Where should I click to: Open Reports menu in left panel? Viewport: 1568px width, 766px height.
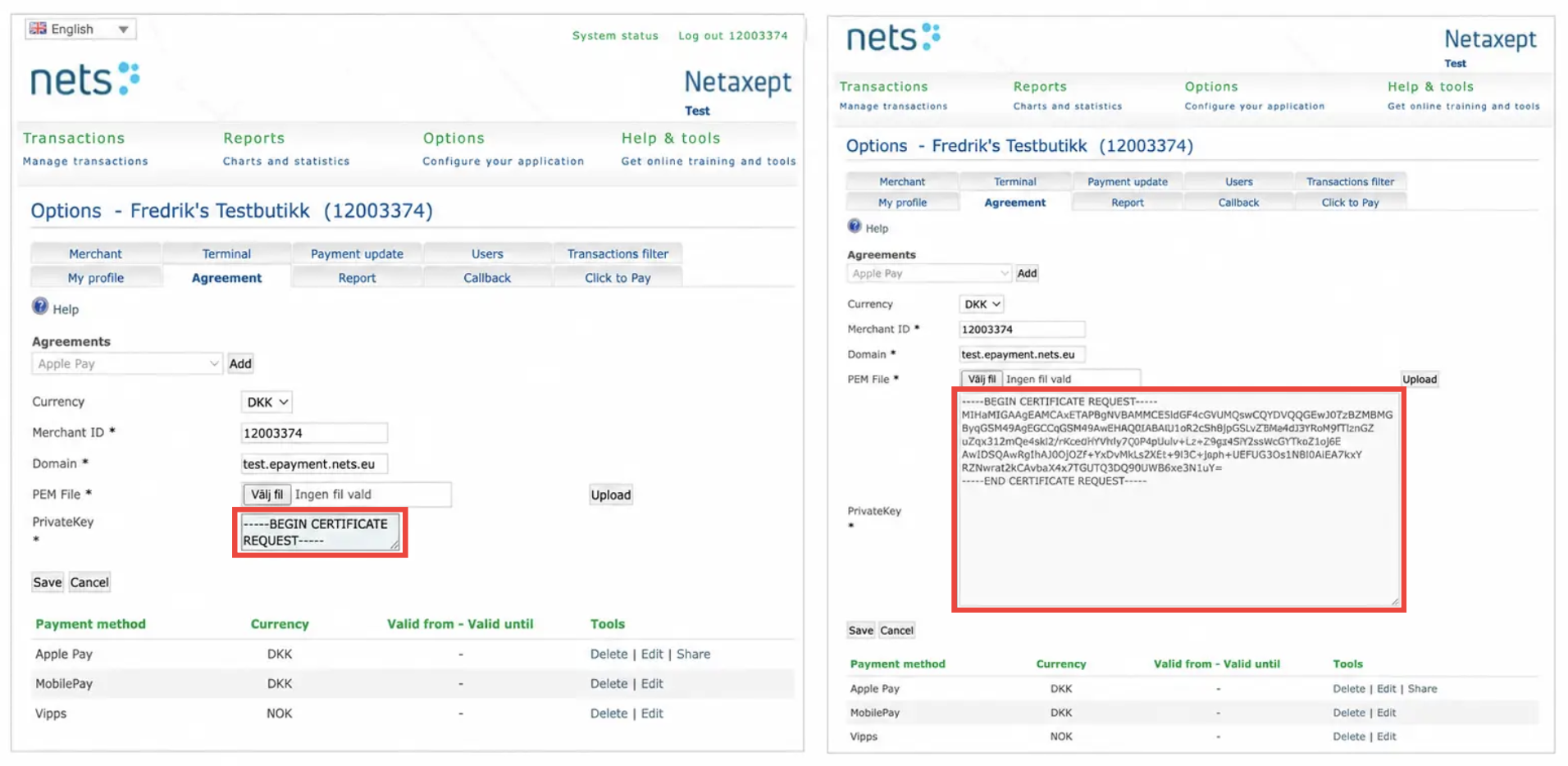tap(254, 138)
